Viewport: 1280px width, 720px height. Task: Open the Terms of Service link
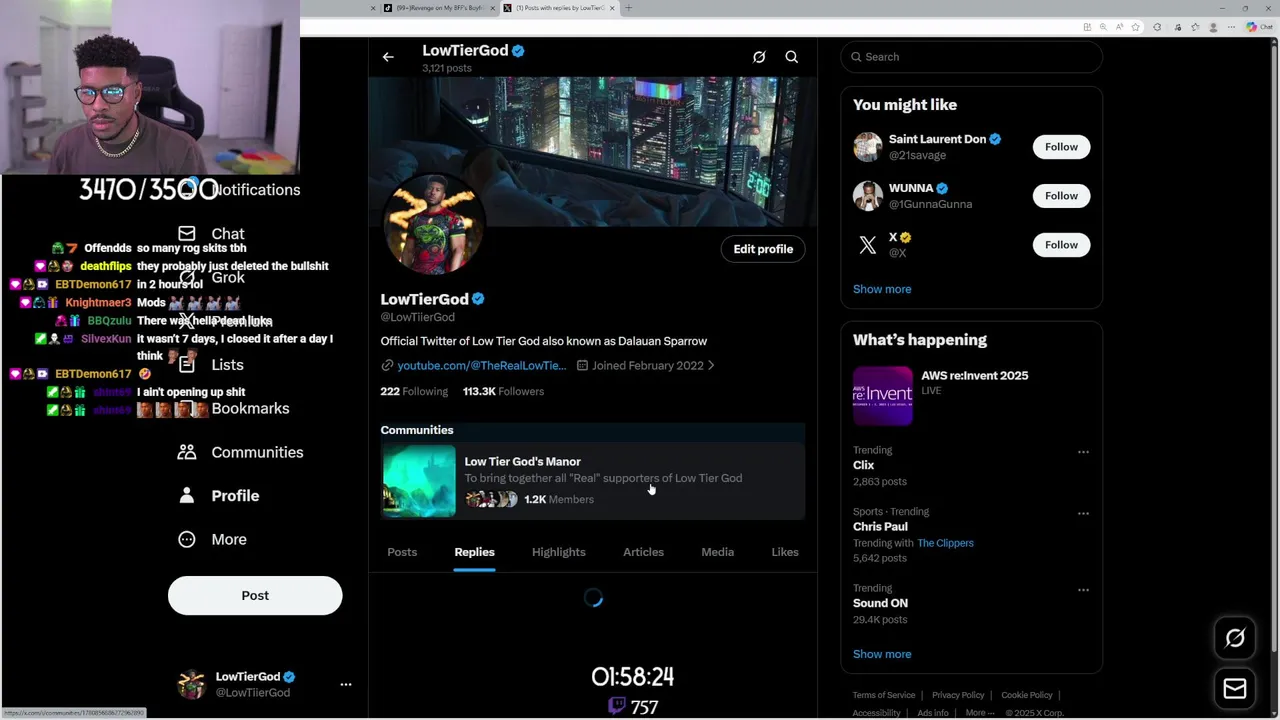tap(884, 695)
